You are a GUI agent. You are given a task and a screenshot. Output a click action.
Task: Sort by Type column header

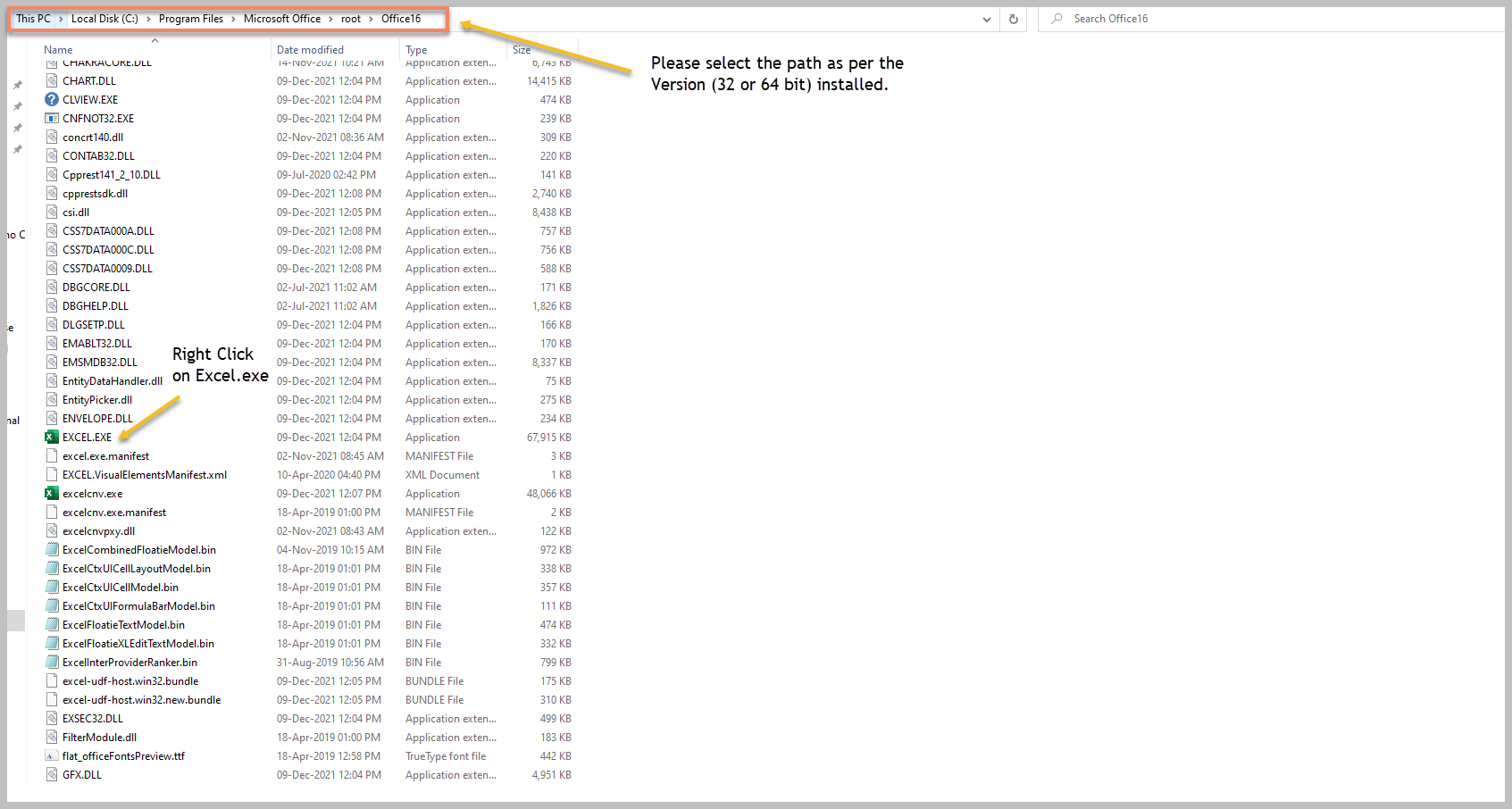pyautogui.click(x=416, y=50)
